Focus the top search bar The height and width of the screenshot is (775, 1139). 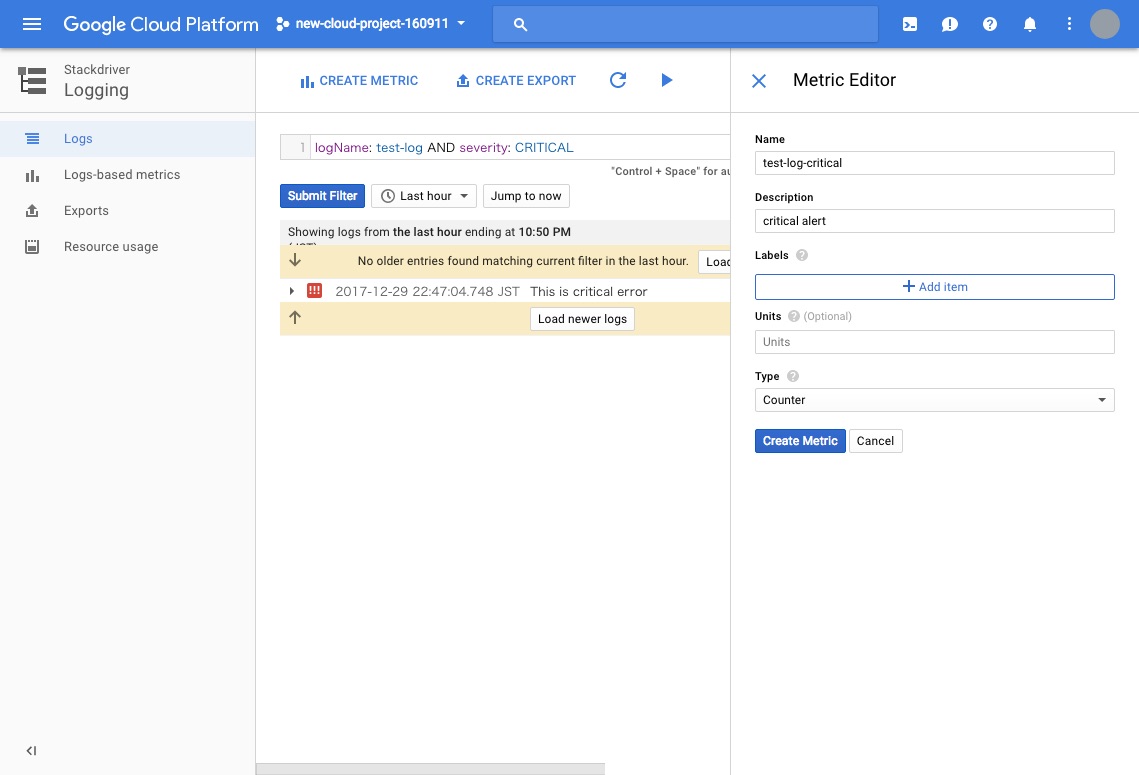click(685, 24)
